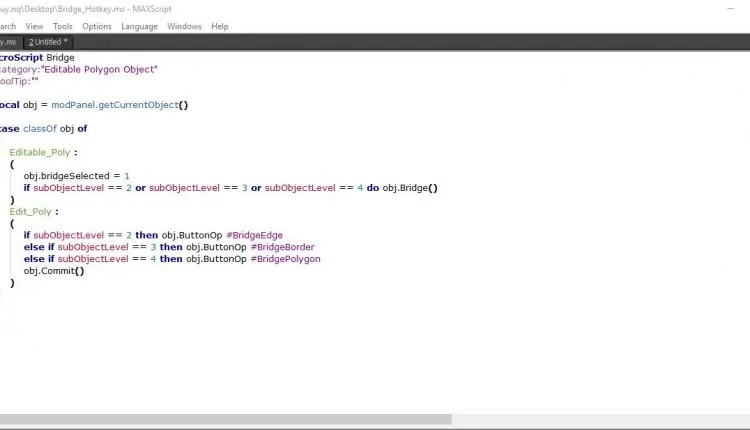This screenshot has width=750, height=430.
Task: Open the Windows menu
Action: click(x=184, y=26)
